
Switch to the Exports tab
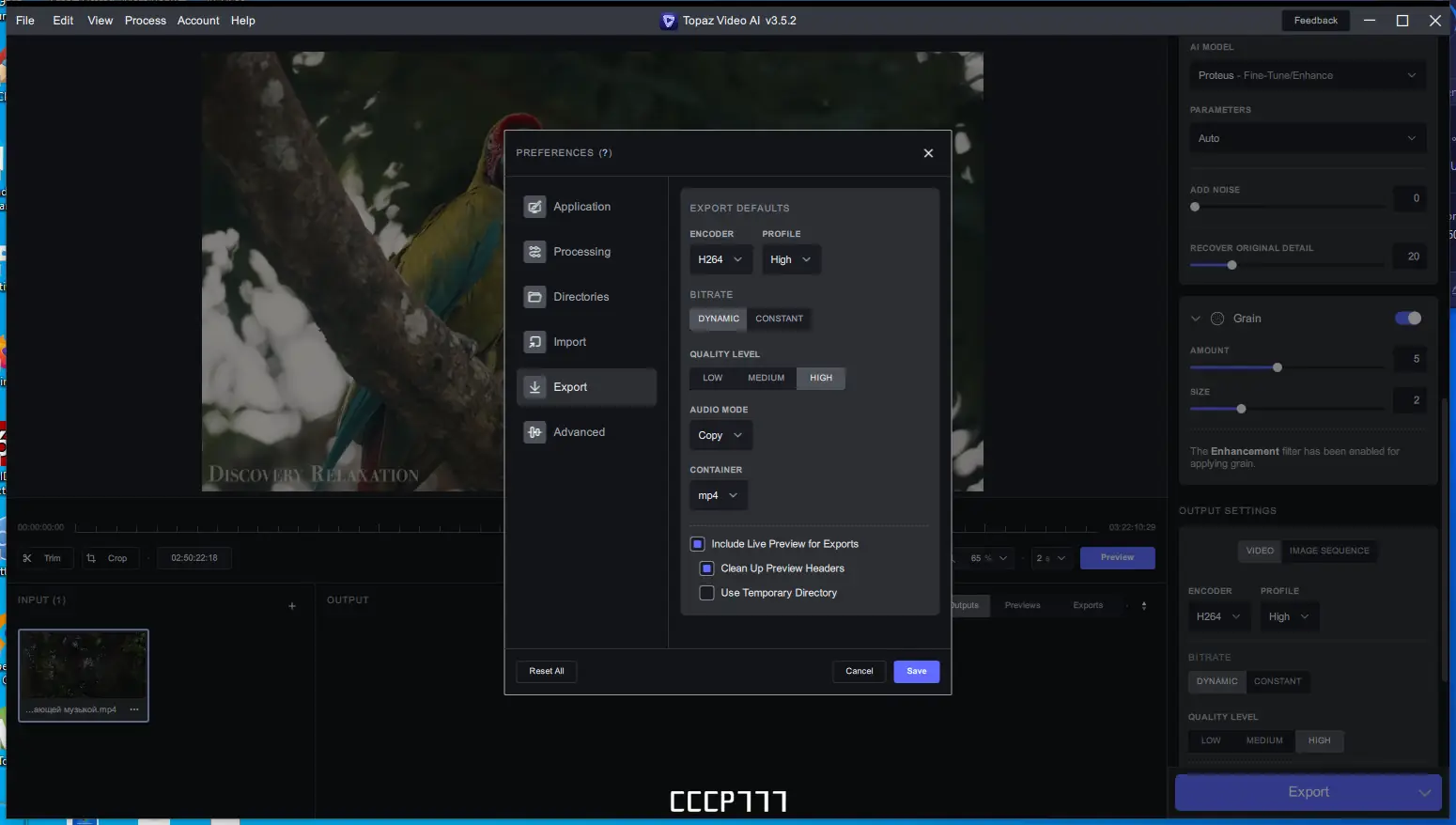(x=1088, y=606)
